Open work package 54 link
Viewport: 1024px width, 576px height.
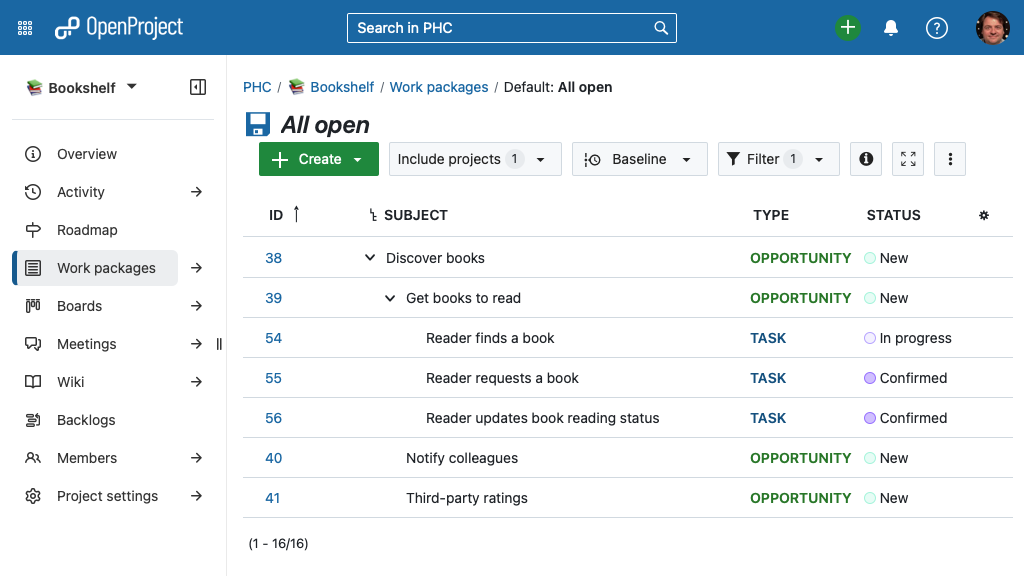coord(273,338)
